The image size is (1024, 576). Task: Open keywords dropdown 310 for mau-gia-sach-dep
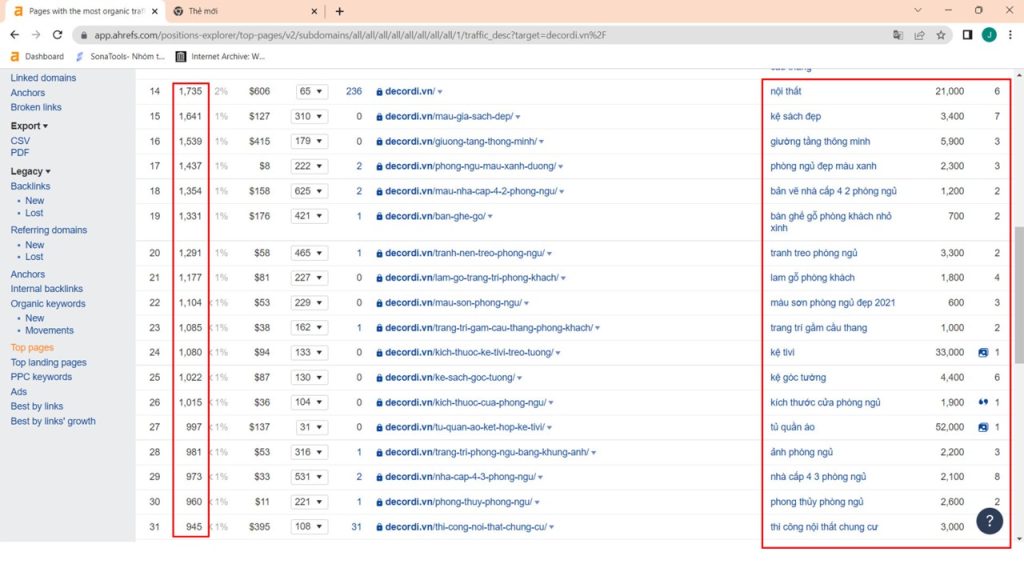click(x=308, y=116)
